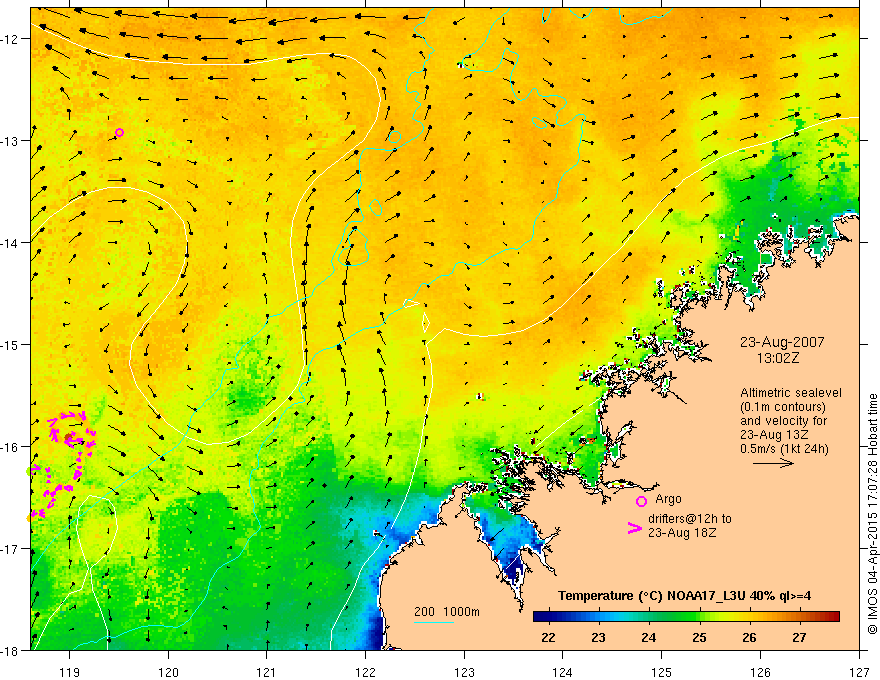Click the longitude axis label 126
Screen dimensions: 880x680
click(x=760, y=672)
